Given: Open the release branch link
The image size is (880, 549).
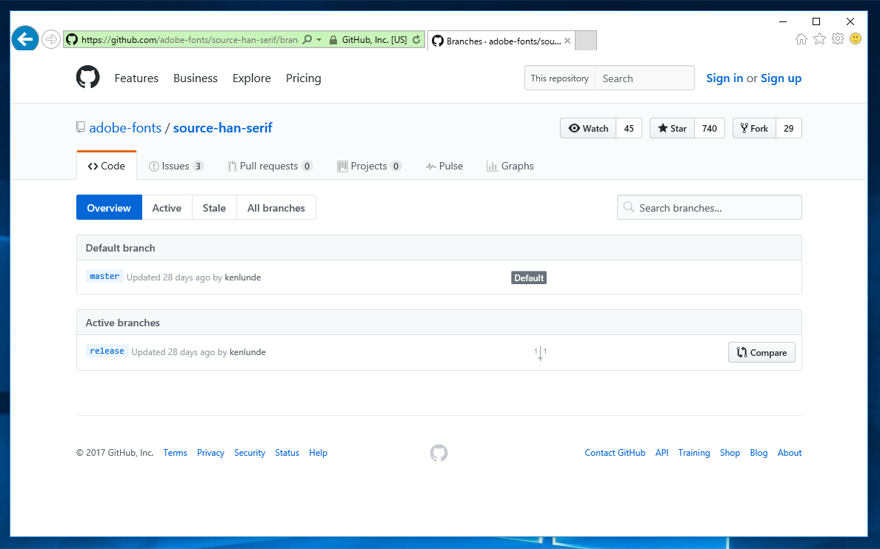Looking at the screenshot, I should (107, 351).
